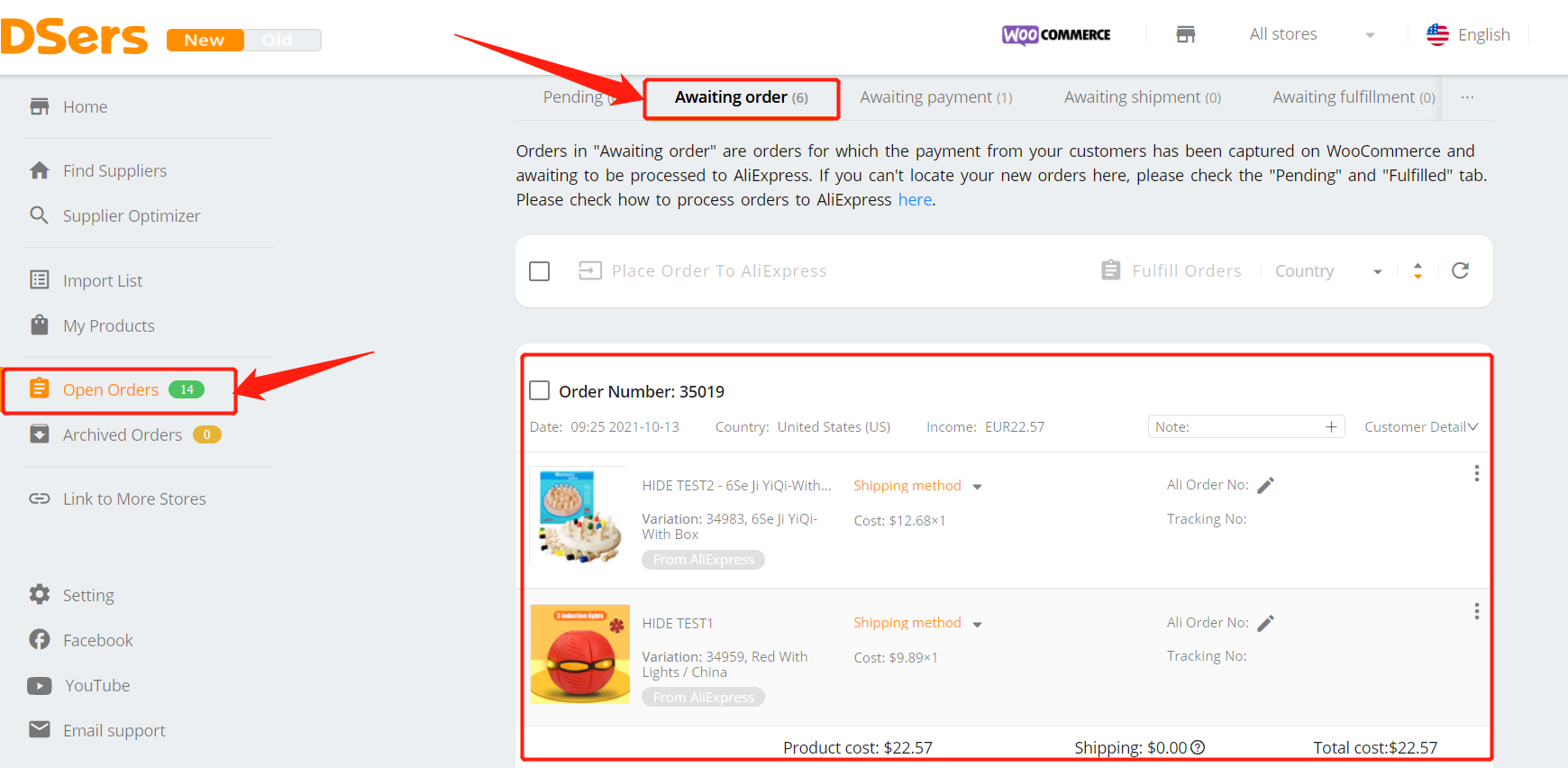
Task: Click the Facebook icon
Action: (x=40, y=640)
